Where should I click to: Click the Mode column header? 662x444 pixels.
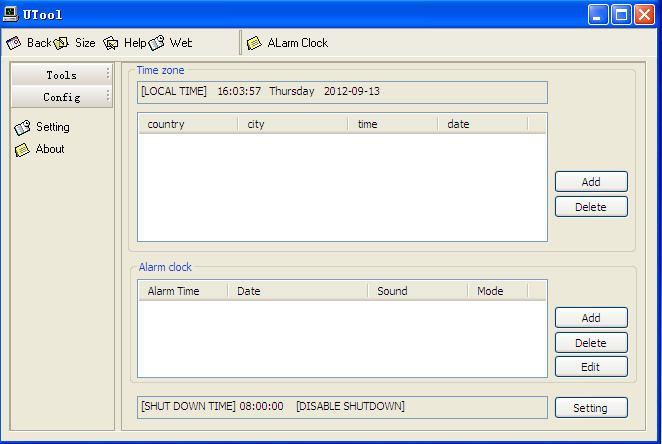498,291
